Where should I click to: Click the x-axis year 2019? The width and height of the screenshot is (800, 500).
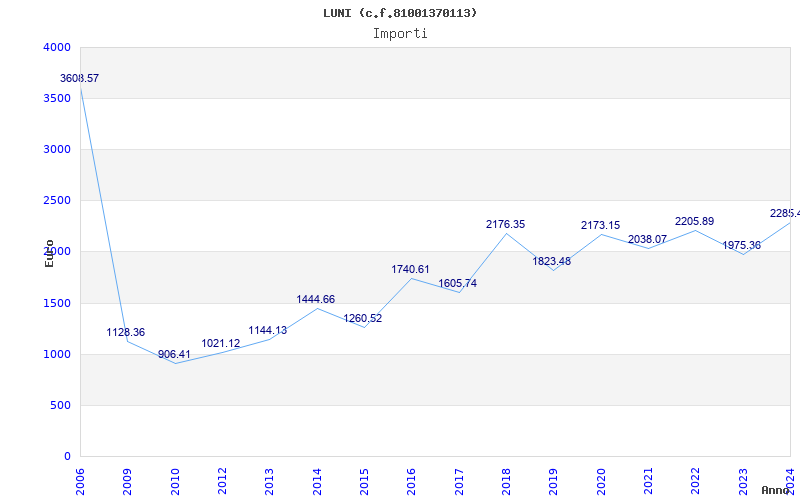pos(554,481)
